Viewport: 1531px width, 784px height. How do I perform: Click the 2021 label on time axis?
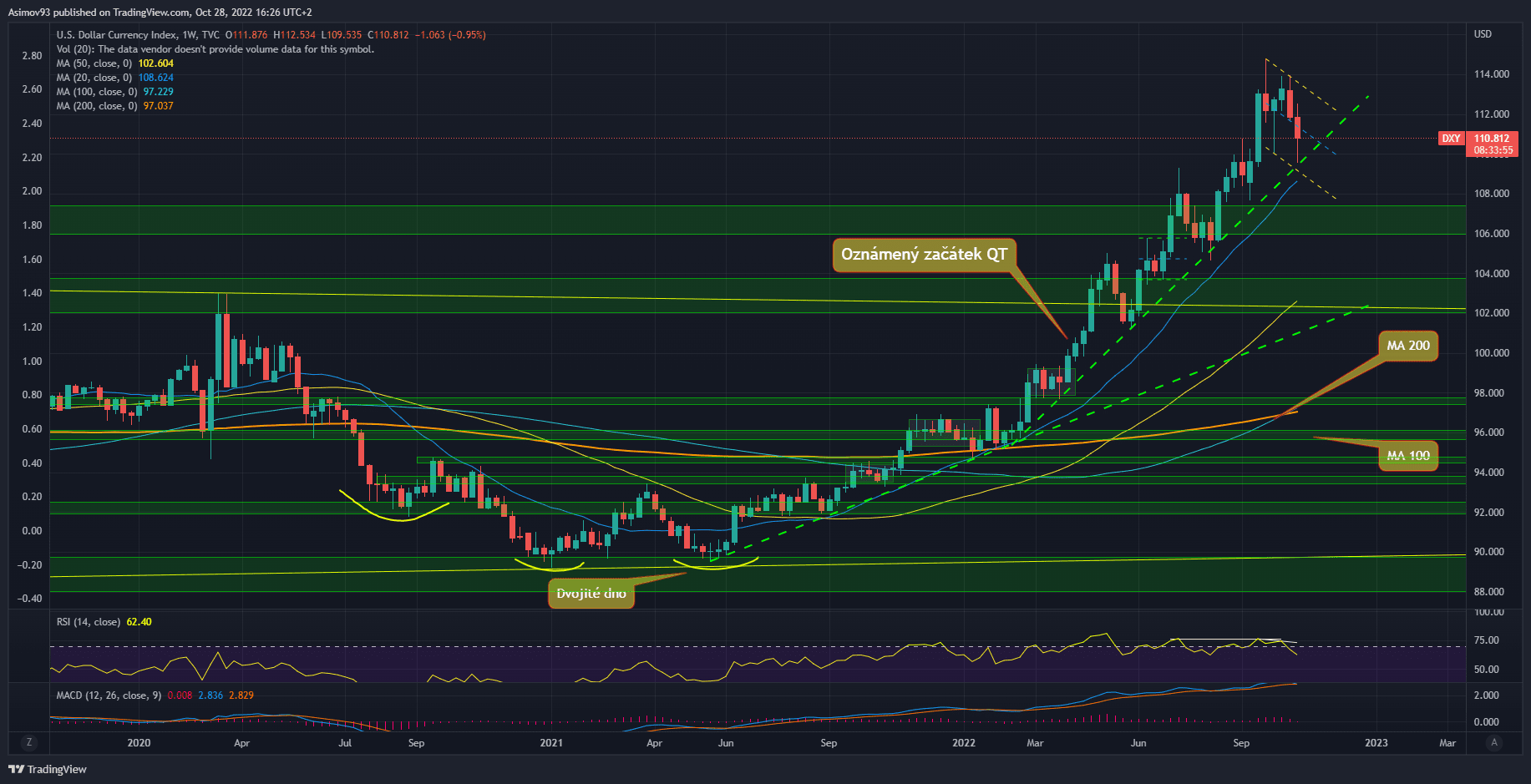550,743
